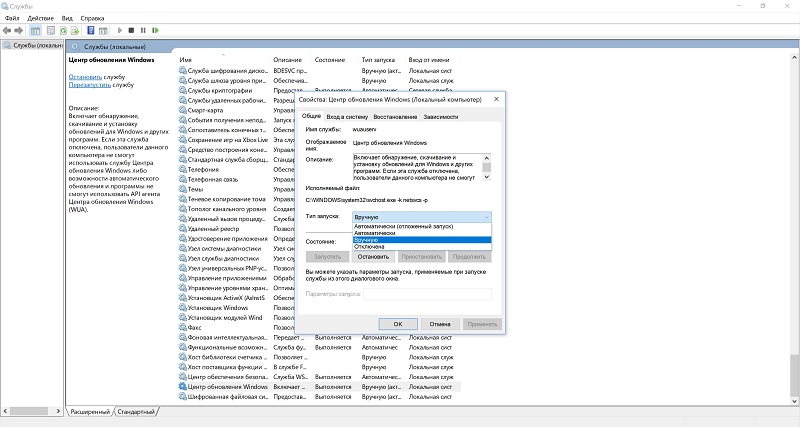Select the Общие tab in the dialog
Viewport: 800px width, 427px height.
coord(311,116)
